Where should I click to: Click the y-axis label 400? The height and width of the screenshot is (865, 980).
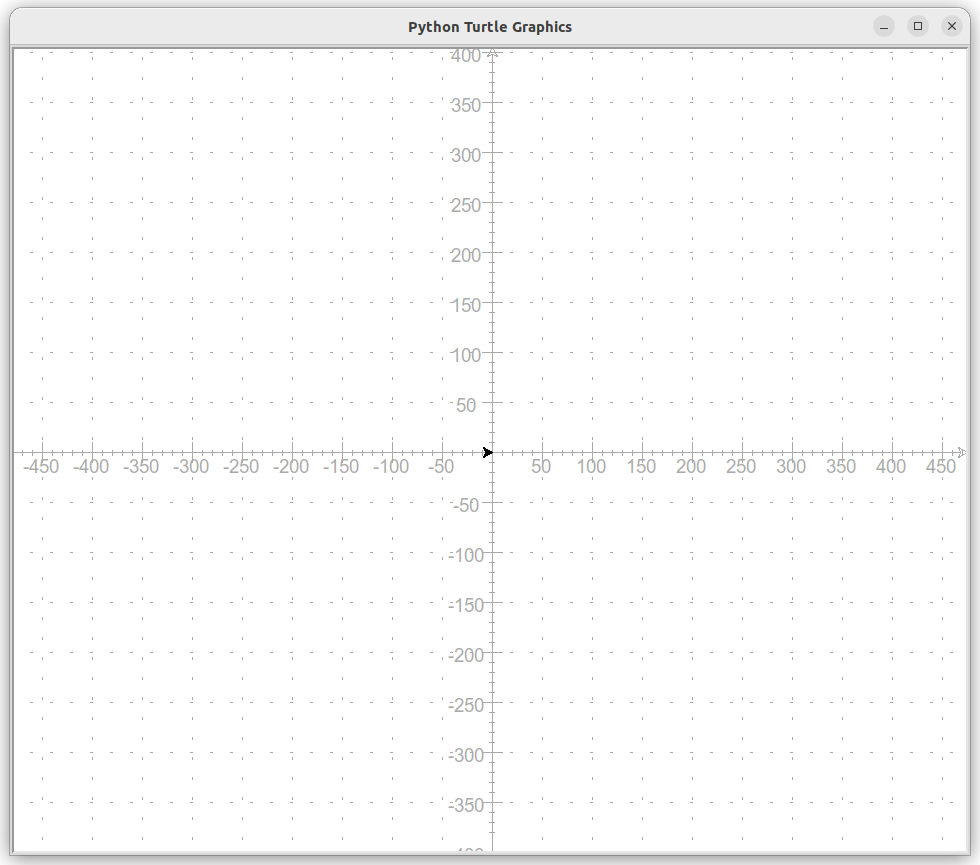pyautogui.click(x=466, y=56)
